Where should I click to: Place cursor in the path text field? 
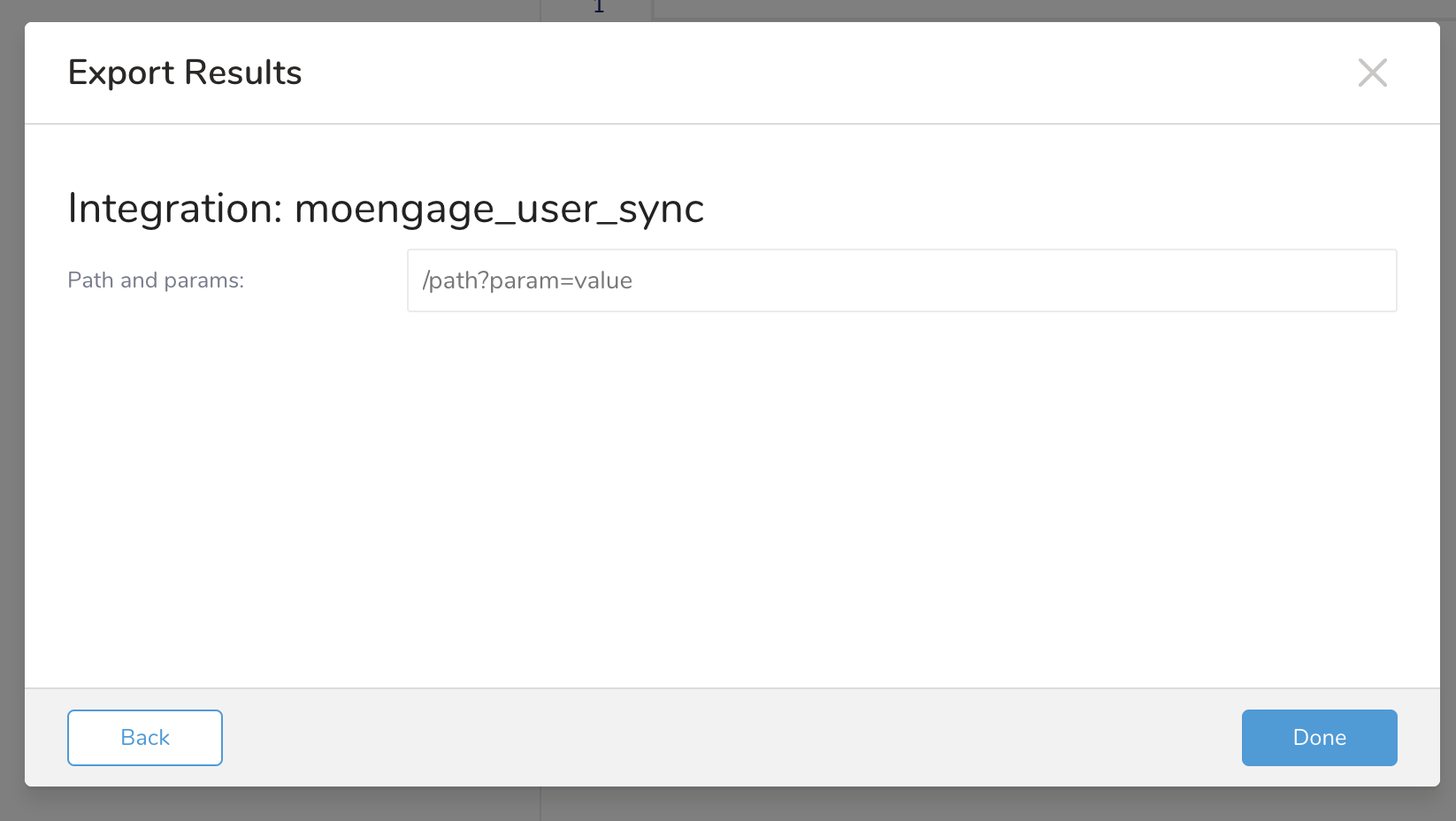coord(901,280)
